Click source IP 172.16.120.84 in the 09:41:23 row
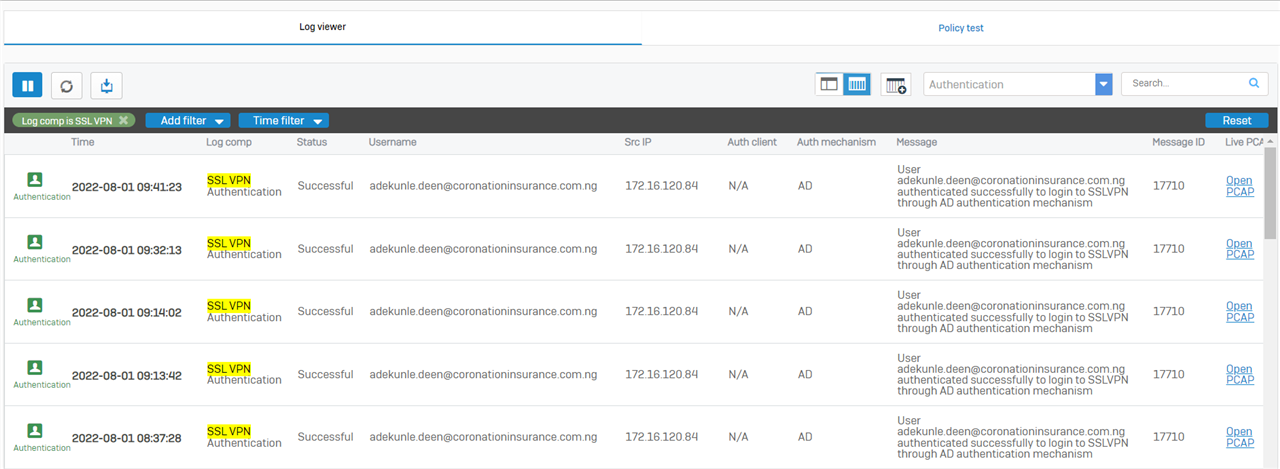Viewport: 1280px width, 469px height. (x=662, y=186)
